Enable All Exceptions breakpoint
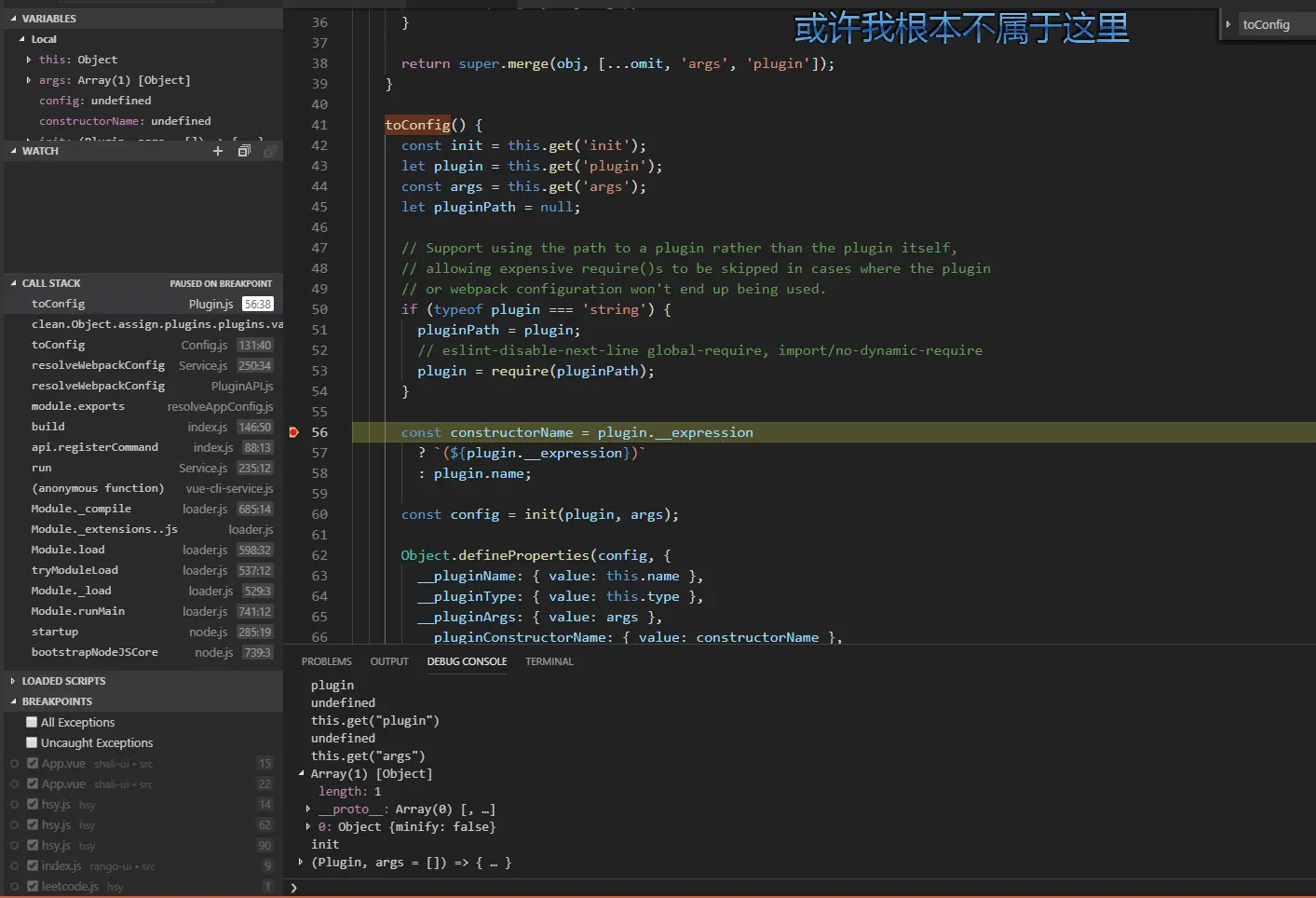Image resolution: width=1316 pixels, height=898 pixels. (x=33, y=723)
